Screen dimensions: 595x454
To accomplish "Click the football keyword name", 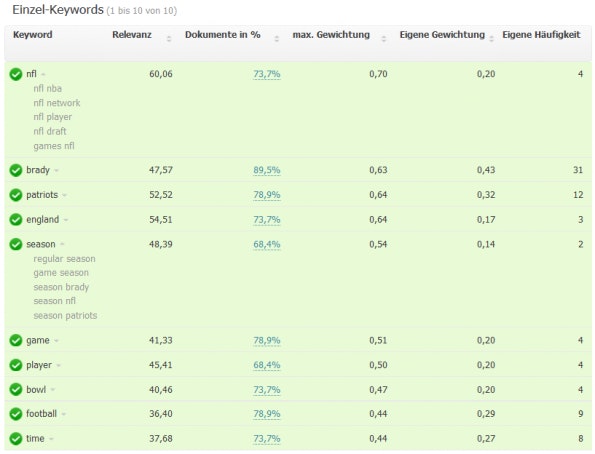I will click(41, 414).
